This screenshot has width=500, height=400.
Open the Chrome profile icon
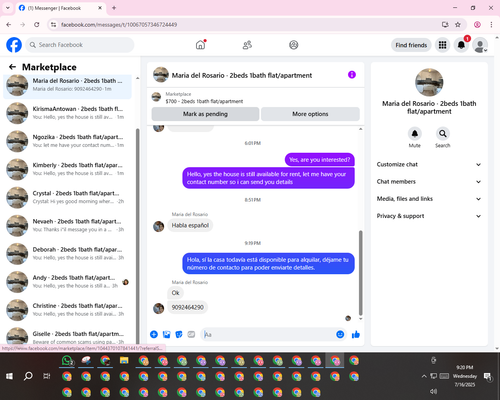coord(477,24)
